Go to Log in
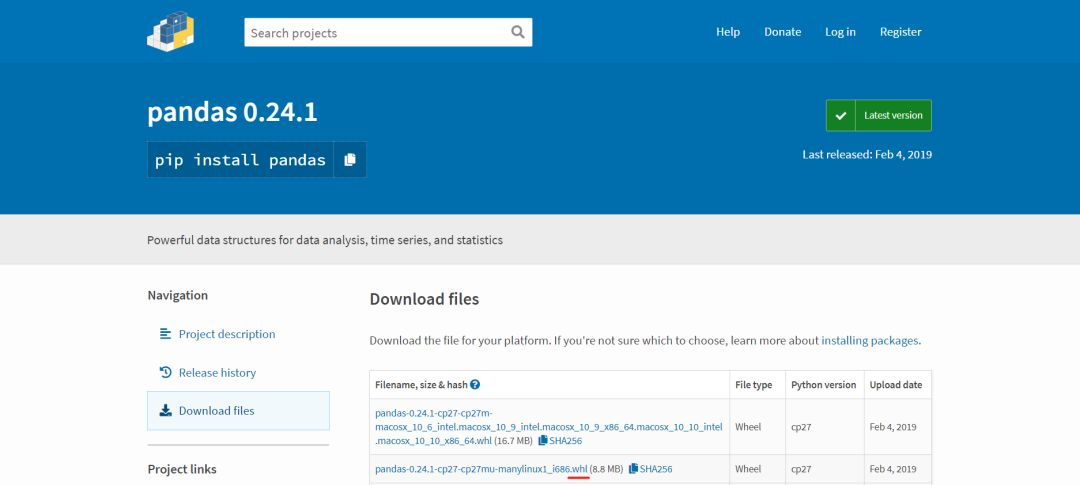The image size is (1080, 485). tap(840, 32)
